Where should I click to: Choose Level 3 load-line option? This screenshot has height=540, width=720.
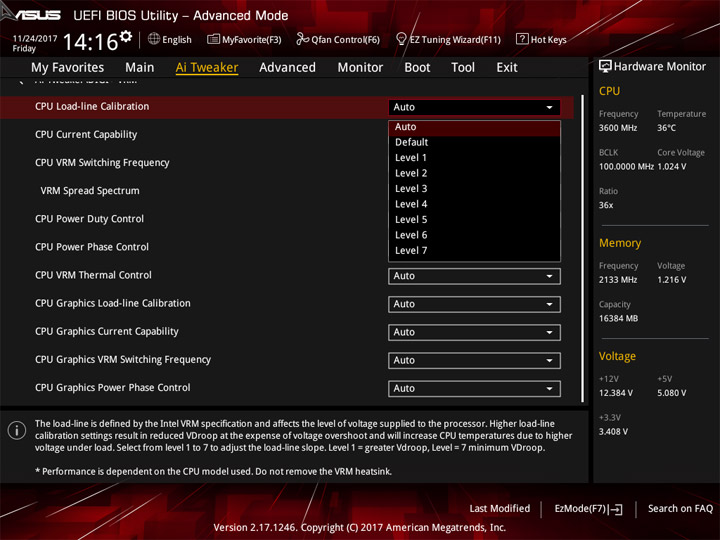(474, 189)
